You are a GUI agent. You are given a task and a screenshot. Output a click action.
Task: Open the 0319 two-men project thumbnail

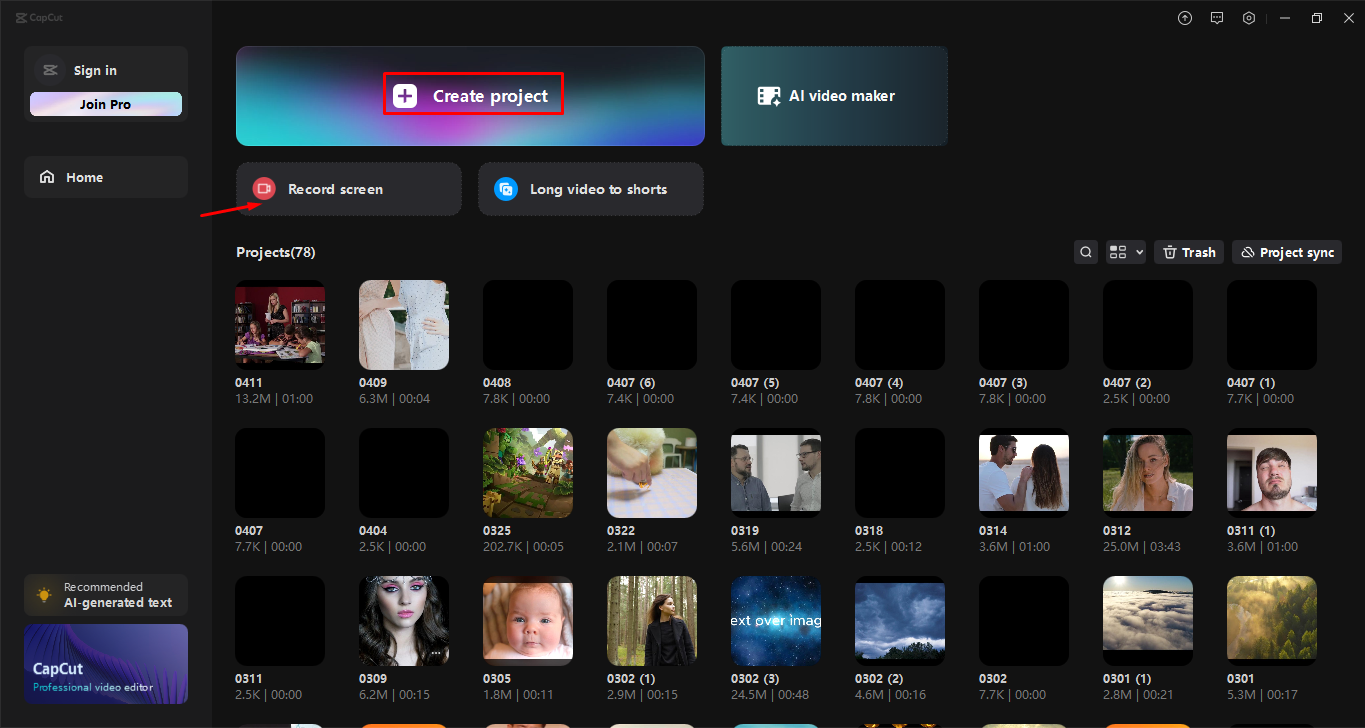tap(776, 473)
